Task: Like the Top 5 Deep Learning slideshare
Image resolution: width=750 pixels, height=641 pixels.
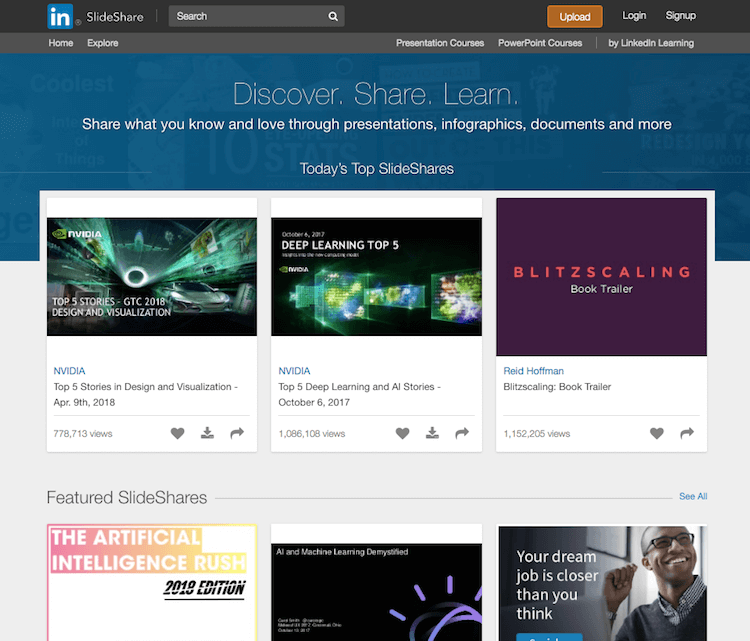Action: (x=403, y=433)
